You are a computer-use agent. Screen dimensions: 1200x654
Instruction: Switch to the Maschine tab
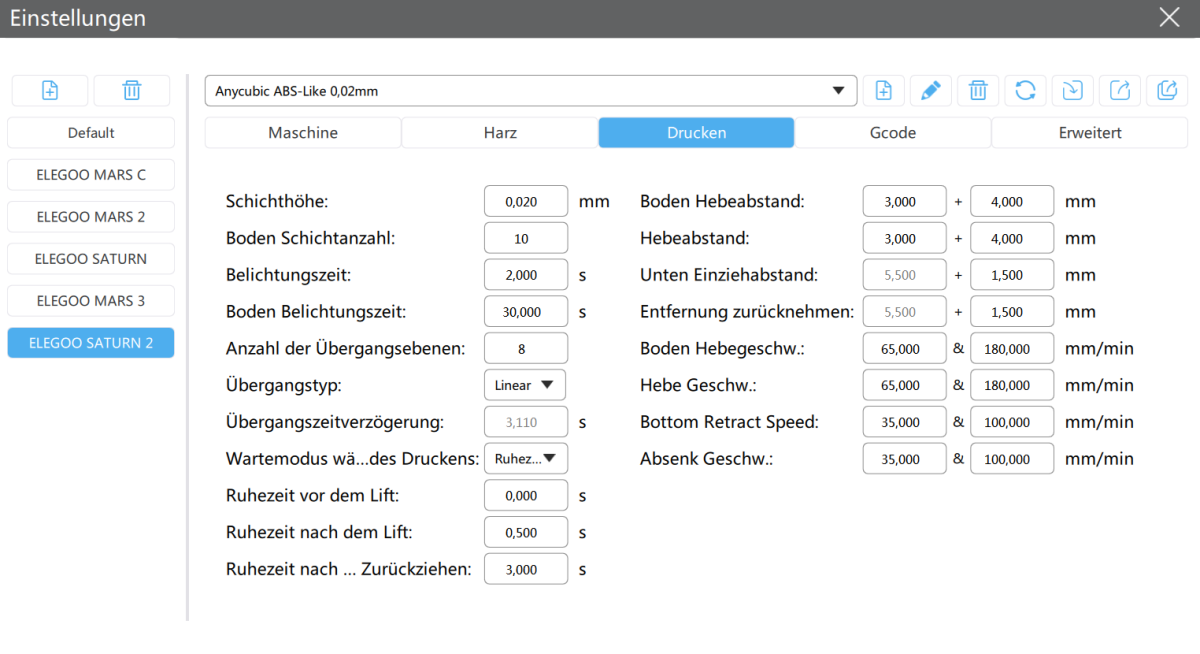(303, 132)
